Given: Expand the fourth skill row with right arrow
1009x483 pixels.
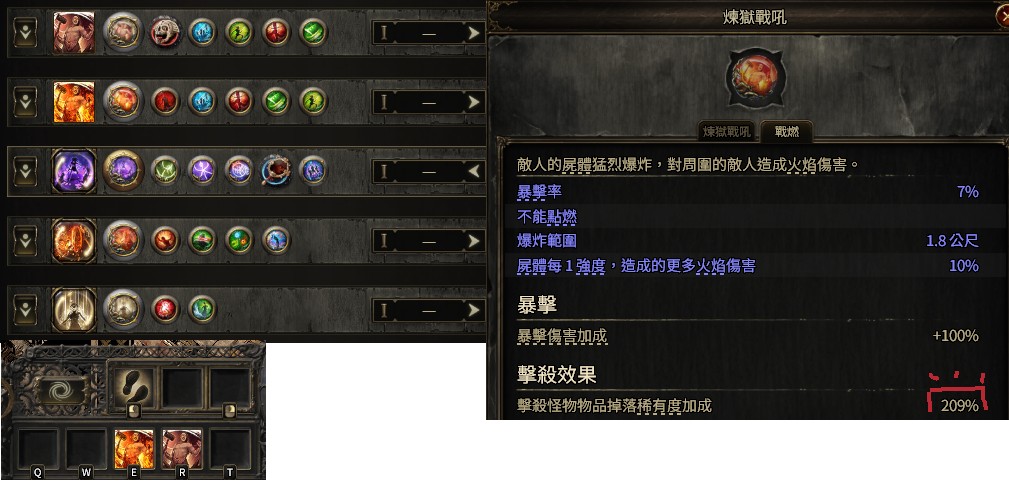Looking at the screenshot, I should (x=474, y=241).
